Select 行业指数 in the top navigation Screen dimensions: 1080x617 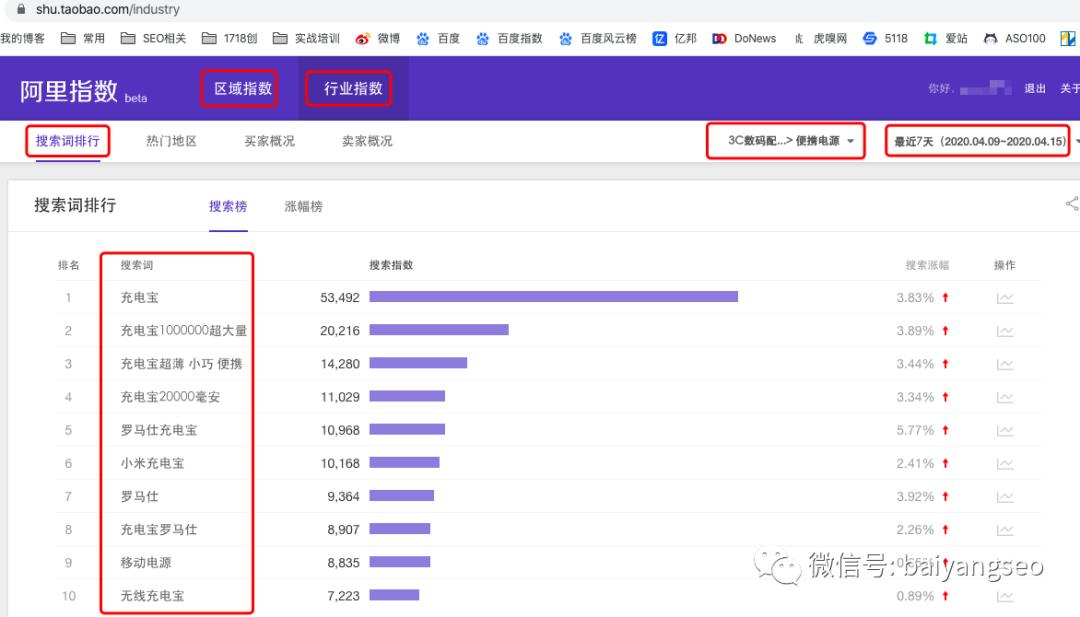(x=348, y=88)
